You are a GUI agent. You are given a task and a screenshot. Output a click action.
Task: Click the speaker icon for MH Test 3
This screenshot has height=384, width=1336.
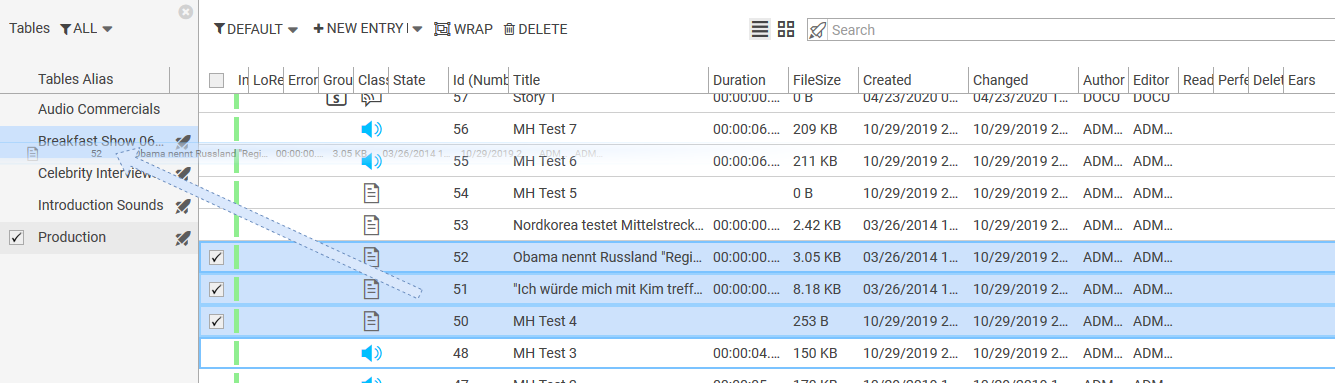click(371, 353)
